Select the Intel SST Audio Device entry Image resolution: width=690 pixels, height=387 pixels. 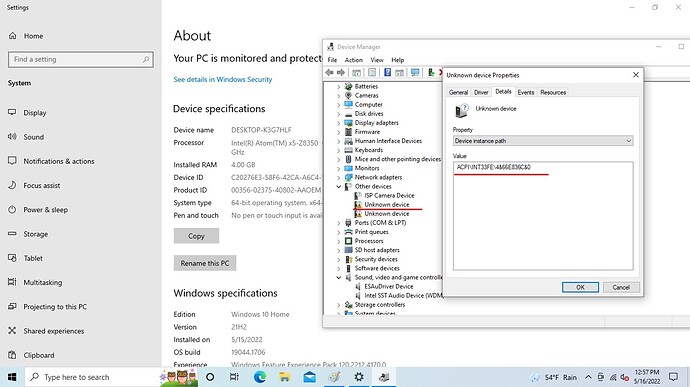pyautogui.click(x=403, y=295)
